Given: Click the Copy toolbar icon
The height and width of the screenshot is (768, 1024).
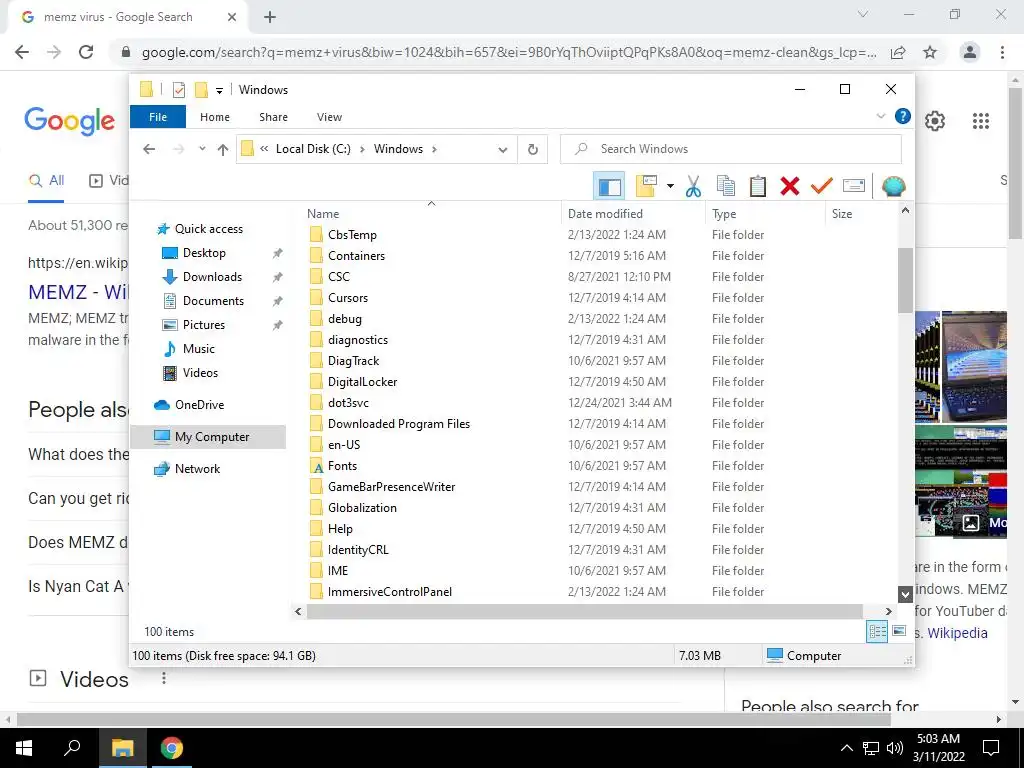Looking at the screenshot, I should point(726,186).
